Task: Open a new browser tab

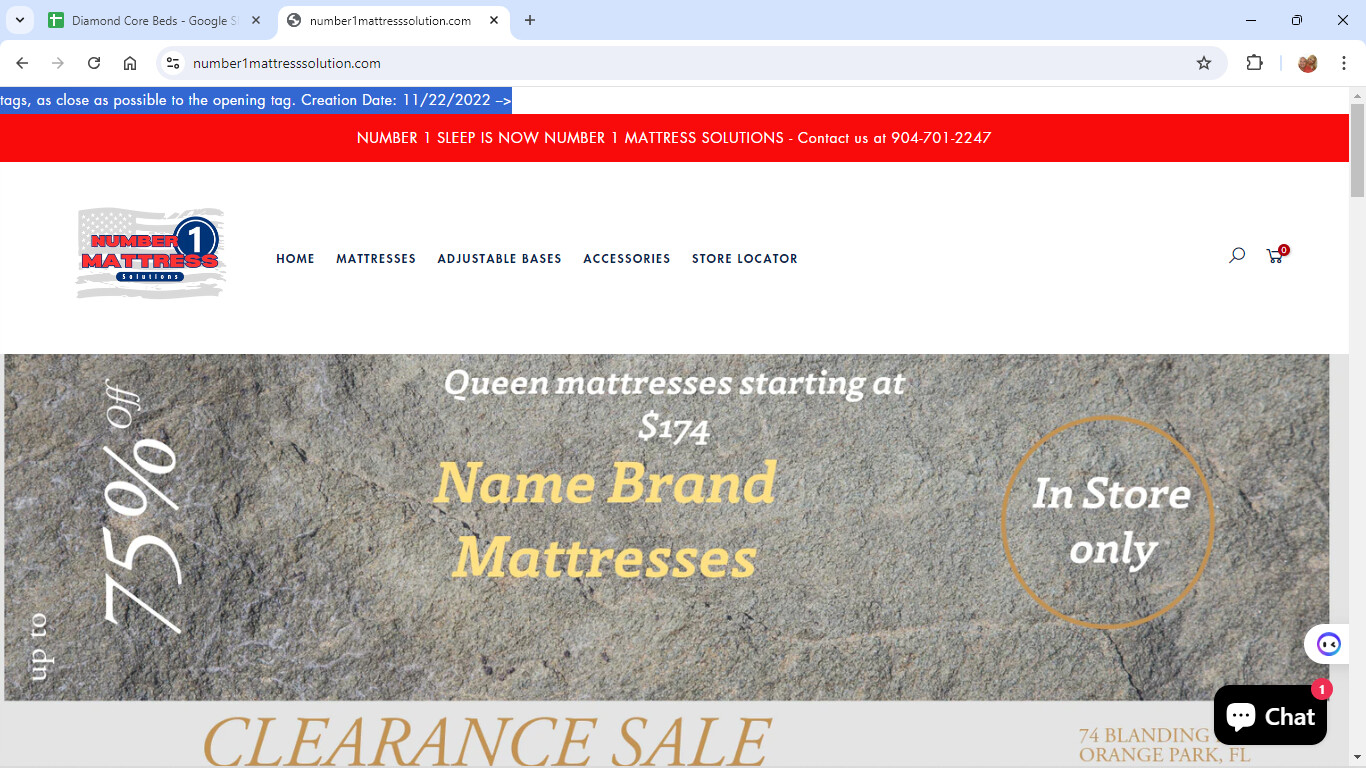Action: [x=530, y=20]
